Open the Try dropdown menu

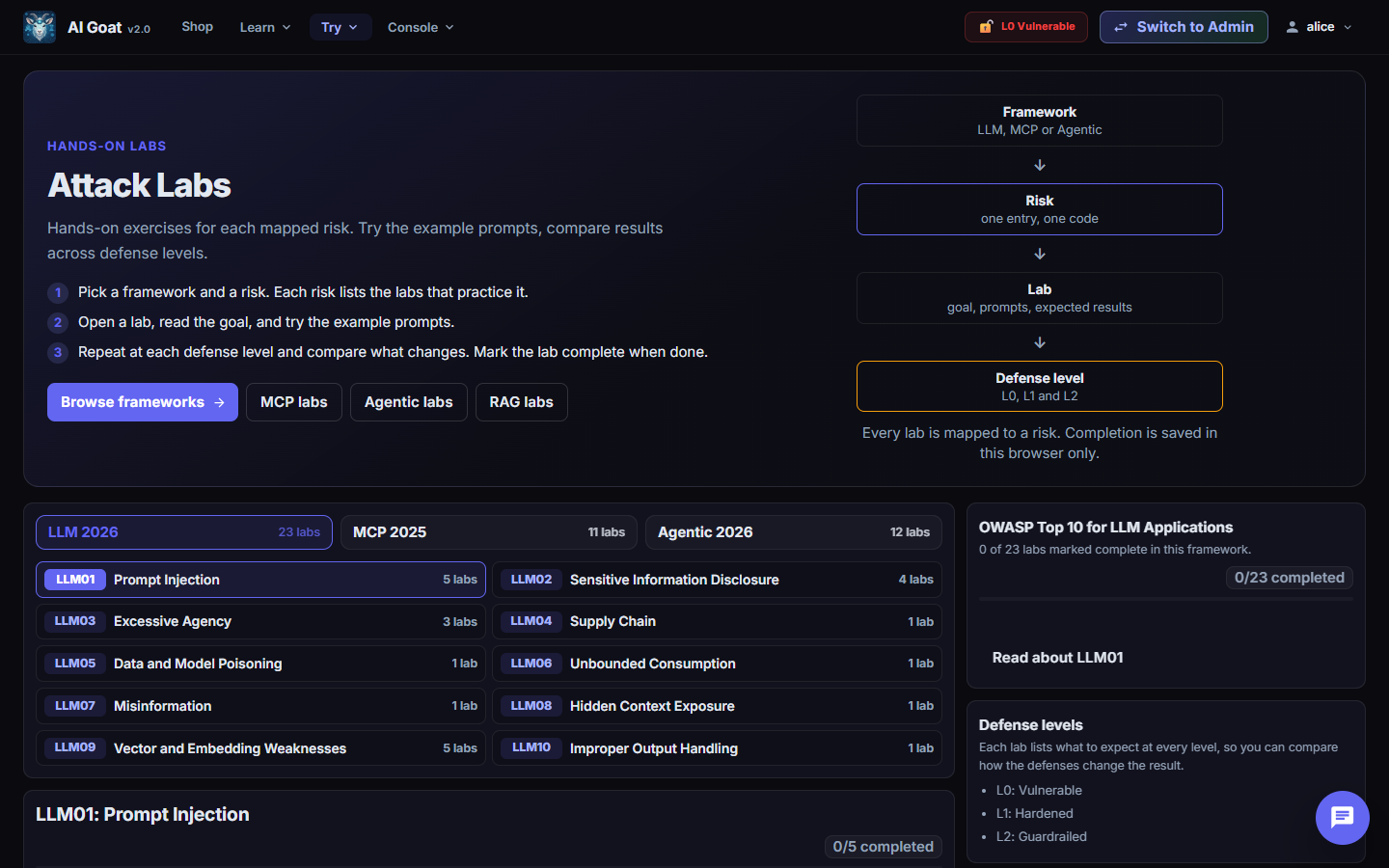click(x=340, y=27)
